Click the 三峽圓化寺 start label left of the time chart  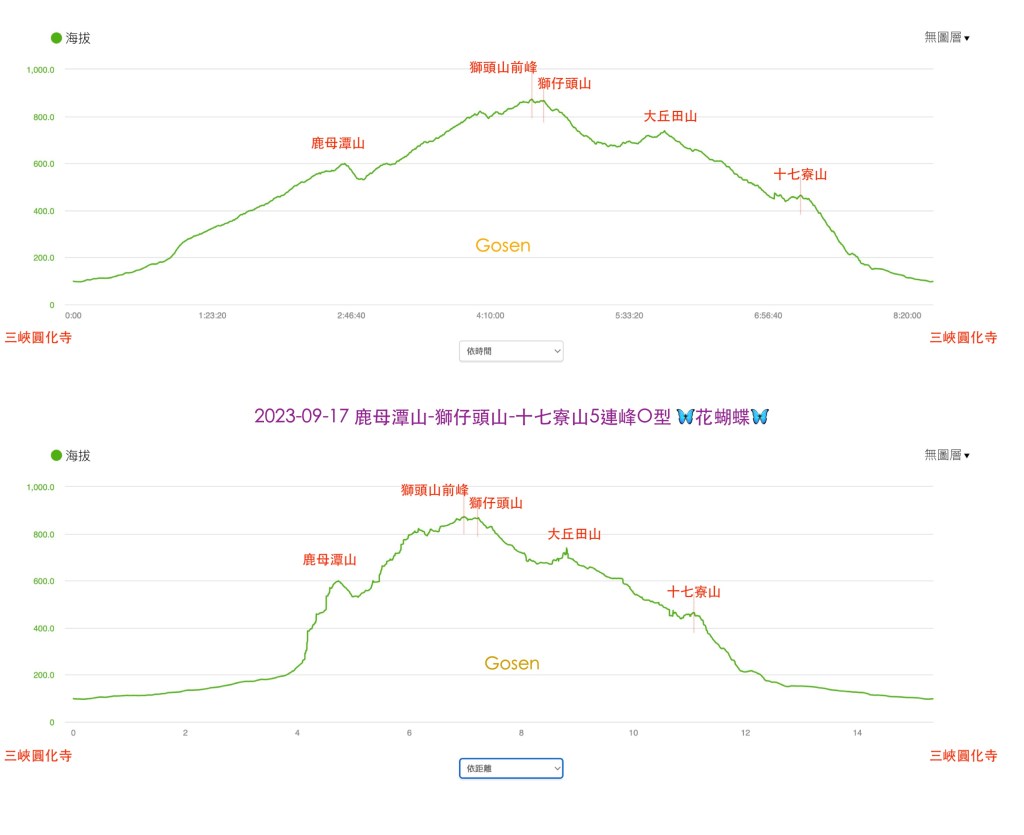click(x=38, y=338)
